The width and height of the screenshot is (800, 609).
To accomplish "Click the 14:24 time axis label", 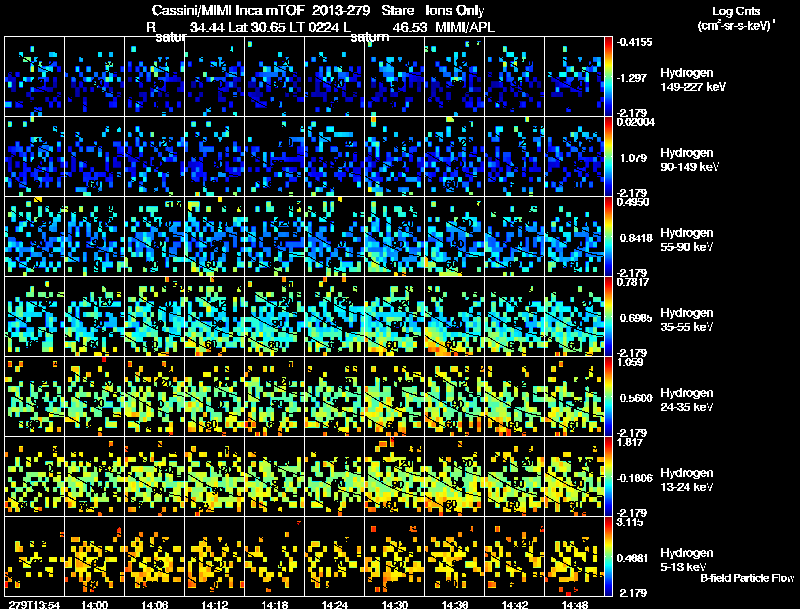I will click(x=335, y=605).
